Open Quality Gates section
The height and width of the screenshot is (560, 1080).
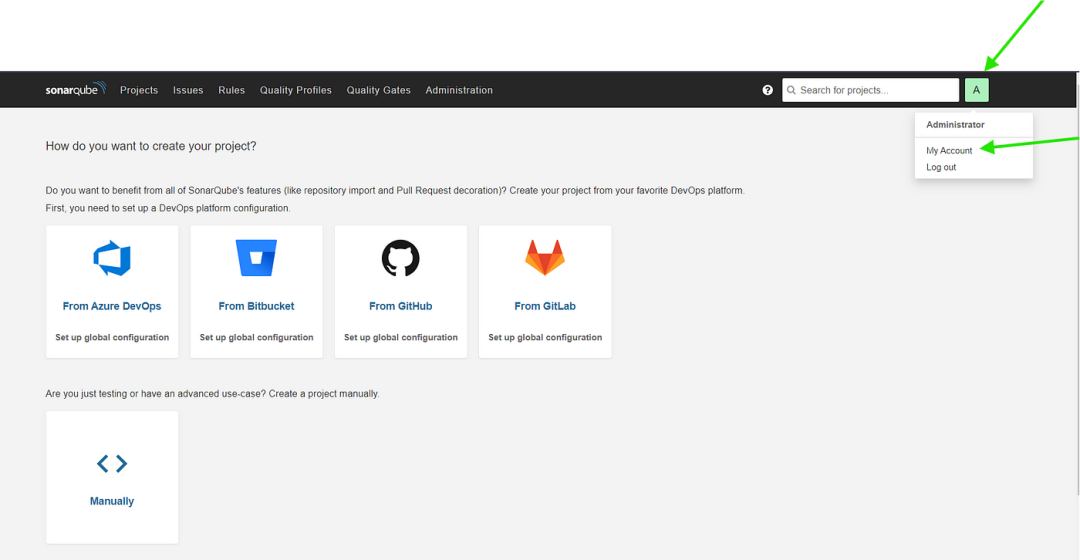coord(378,90)
